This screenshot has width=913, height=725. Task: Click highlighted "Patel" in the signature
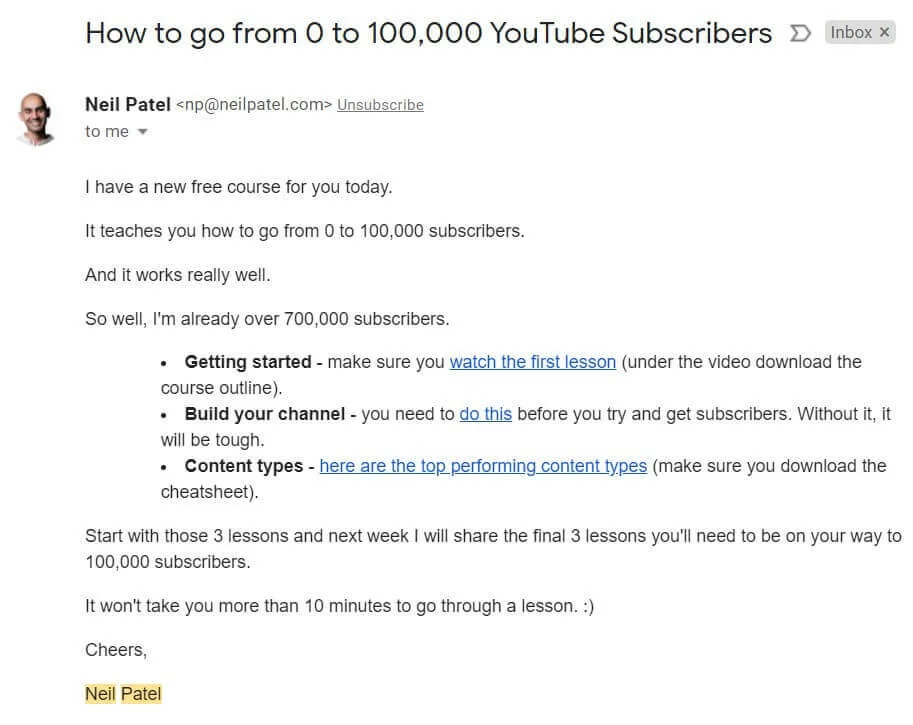click(x=141, y=694)
